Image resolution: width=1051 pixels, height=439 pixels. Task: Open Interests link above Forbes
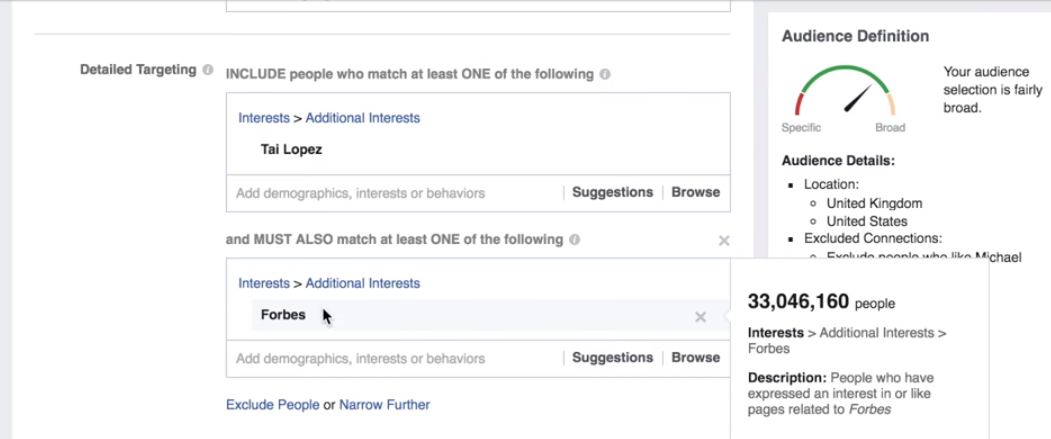264,284
